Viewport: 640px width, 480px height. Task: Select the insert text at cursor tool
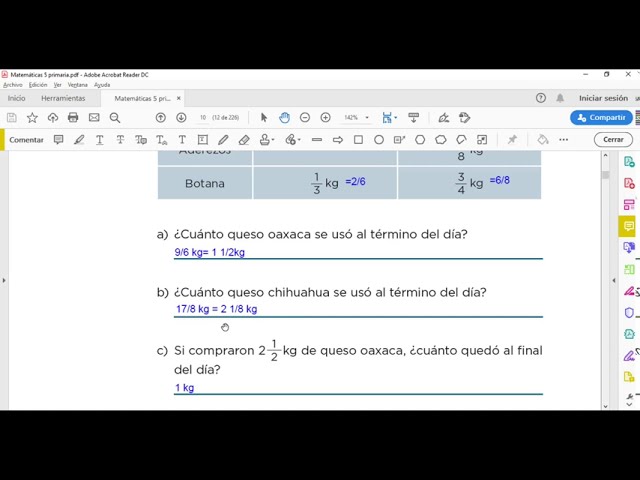pyautogui.click(x=162, y=140)
